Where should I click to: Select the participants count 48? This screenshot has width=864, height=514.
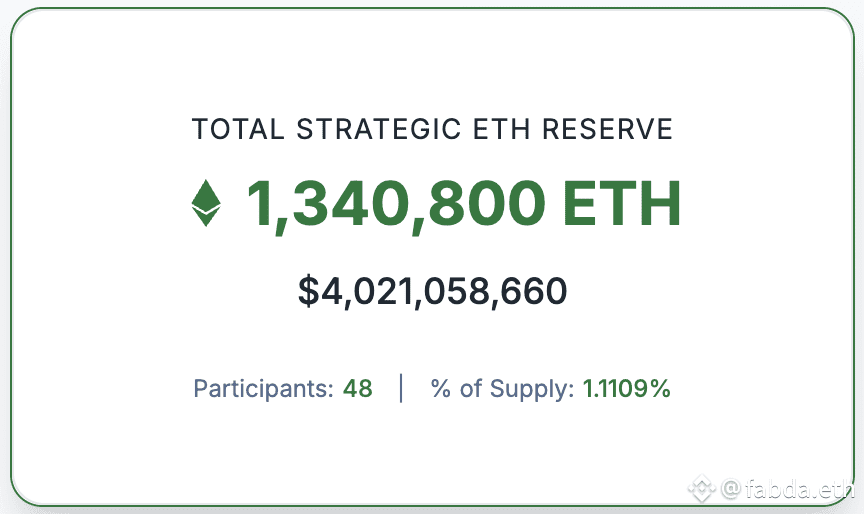click(x=358, y=388)
